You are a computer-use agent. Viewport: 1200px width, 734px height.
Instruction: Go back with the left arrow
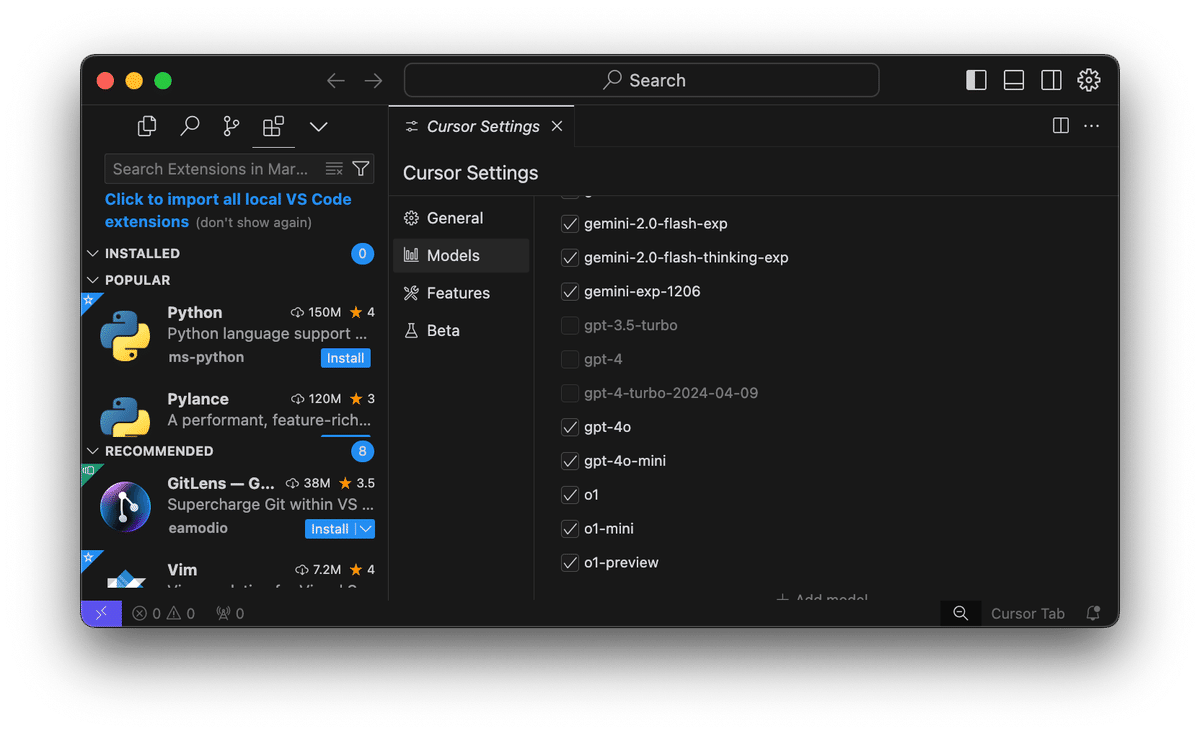336,81
